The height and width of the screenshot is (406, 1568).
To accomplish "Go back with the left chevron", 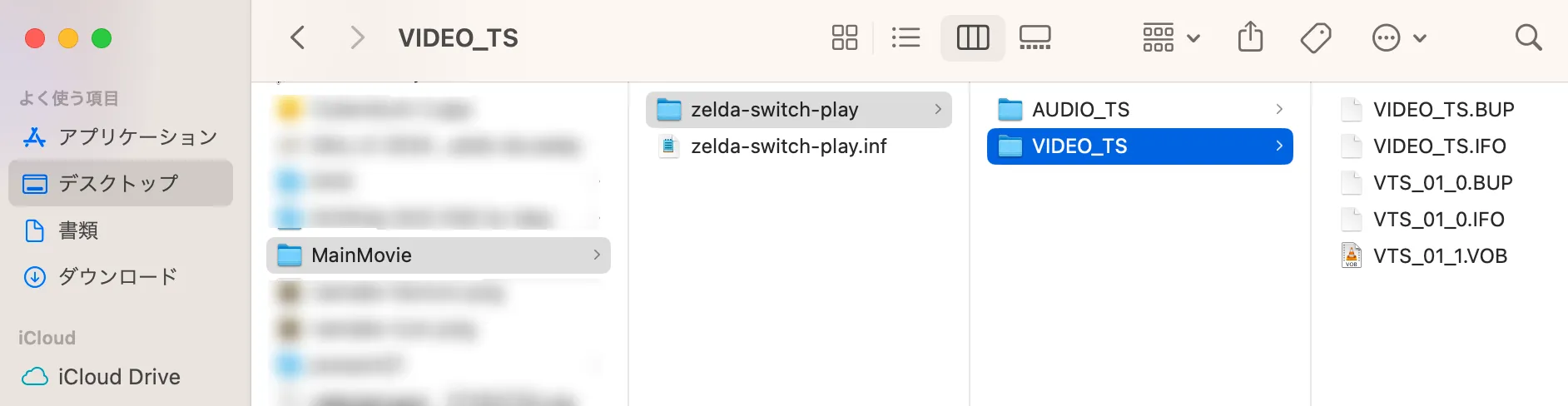I will click(298, 37).
